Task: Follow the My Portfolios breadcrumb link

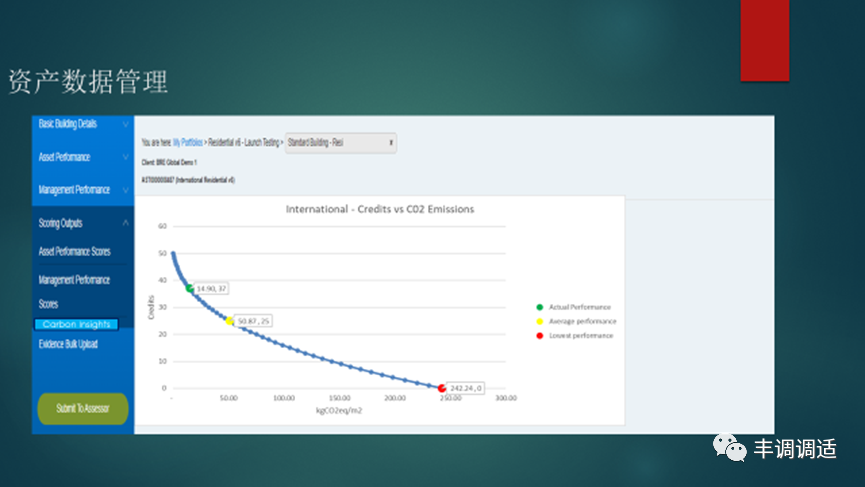Action: coord(188,143)
